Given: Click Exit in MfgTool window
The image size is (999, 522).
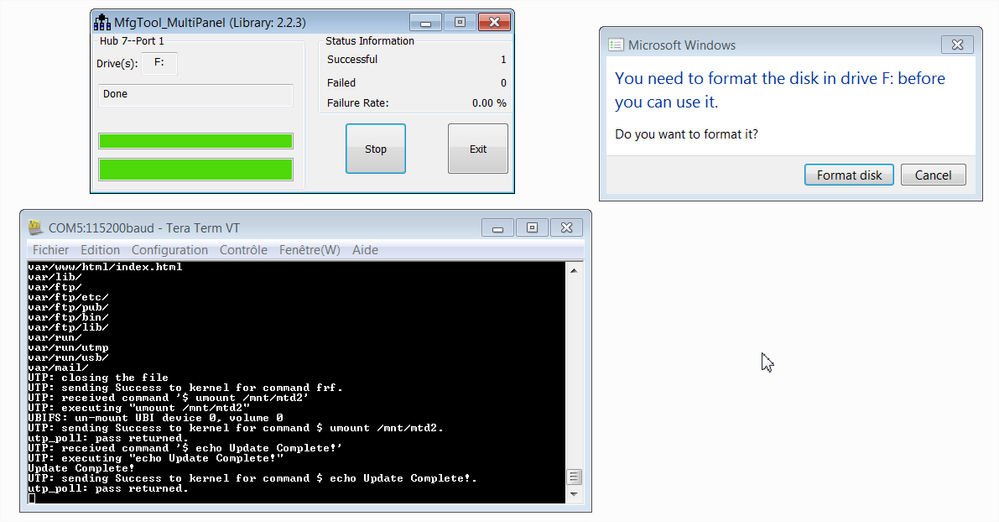Looking at the screenshot, I should coord(478,149).
